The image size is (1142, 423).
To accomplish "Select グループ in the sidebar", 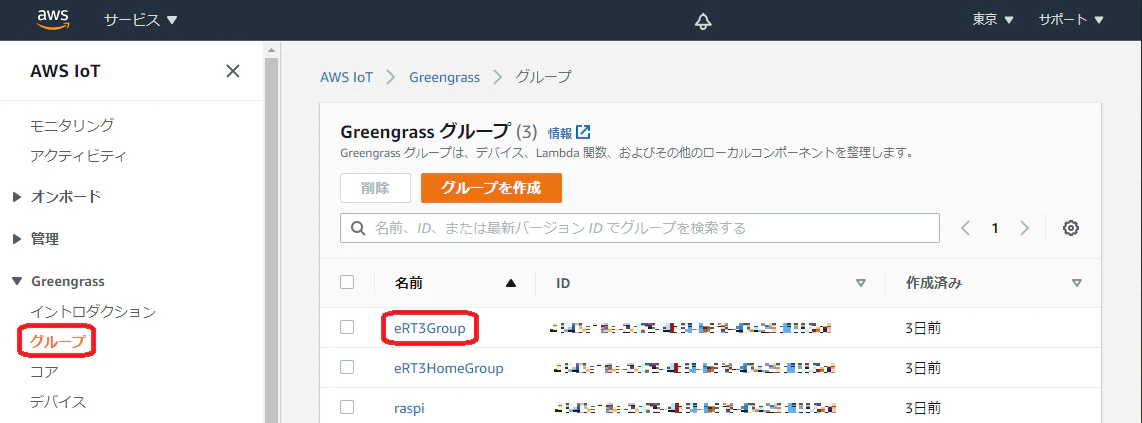I will coord(58,341).
